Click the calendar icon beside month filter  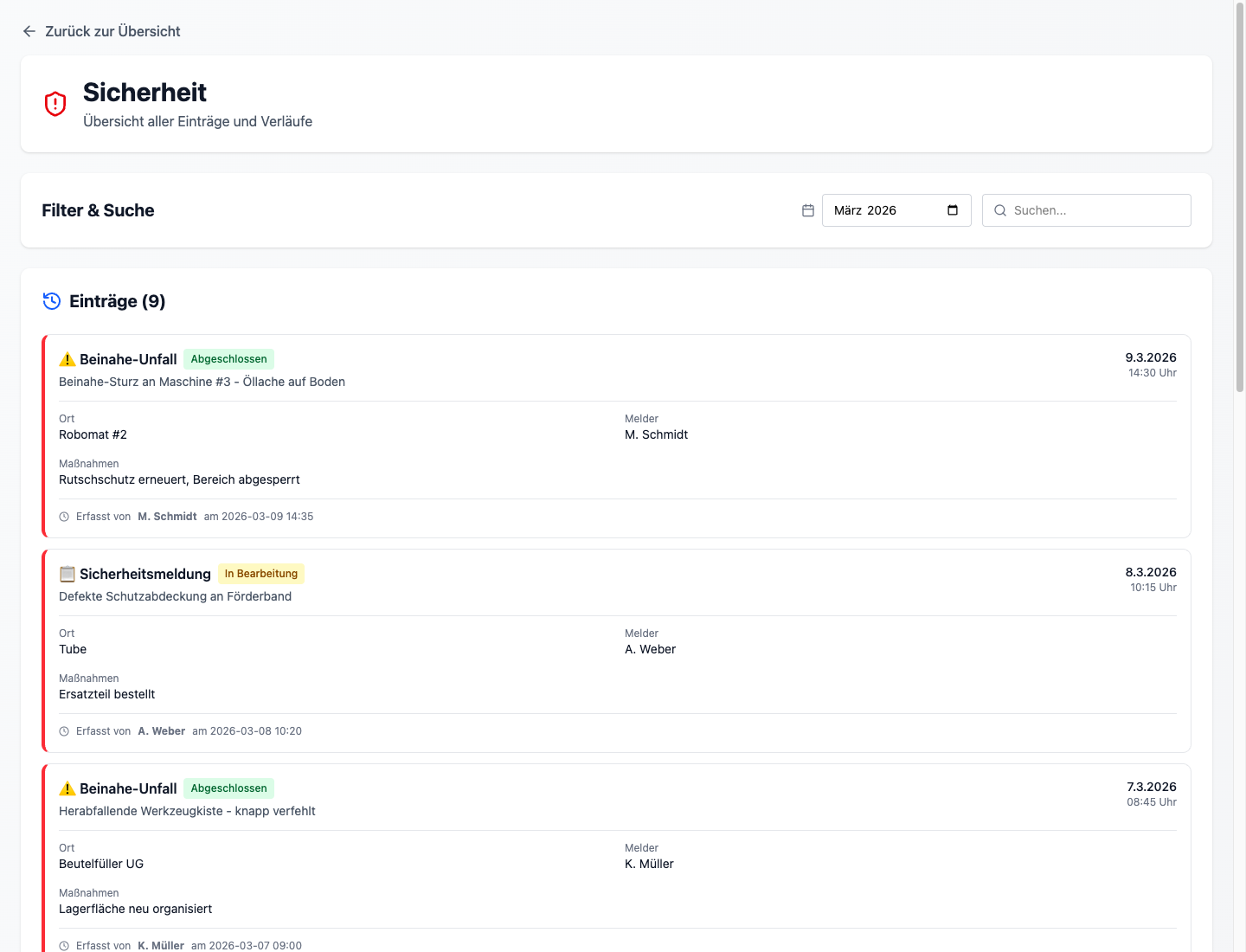click(808, 210)
